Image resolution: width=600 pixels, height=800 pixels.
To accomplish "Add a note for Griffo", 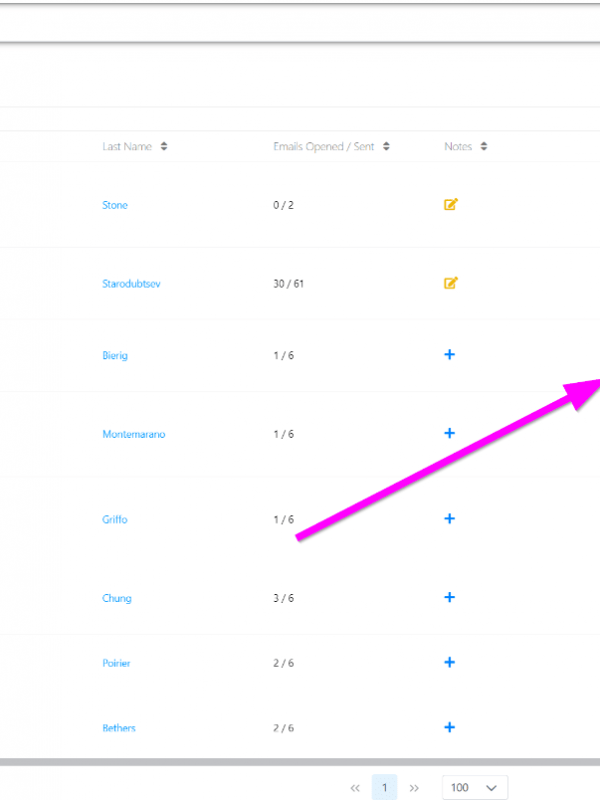I will [x=449, y=519].
